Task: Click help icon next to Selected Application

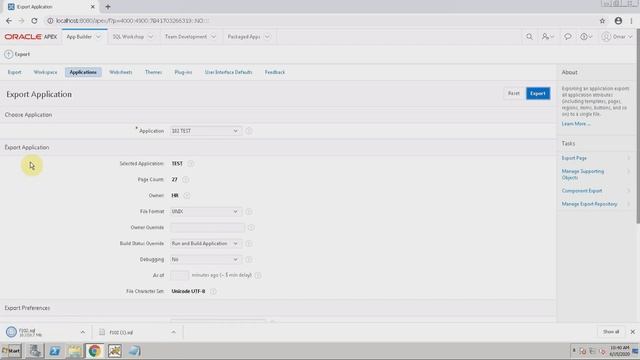Action: pos(191,164)
